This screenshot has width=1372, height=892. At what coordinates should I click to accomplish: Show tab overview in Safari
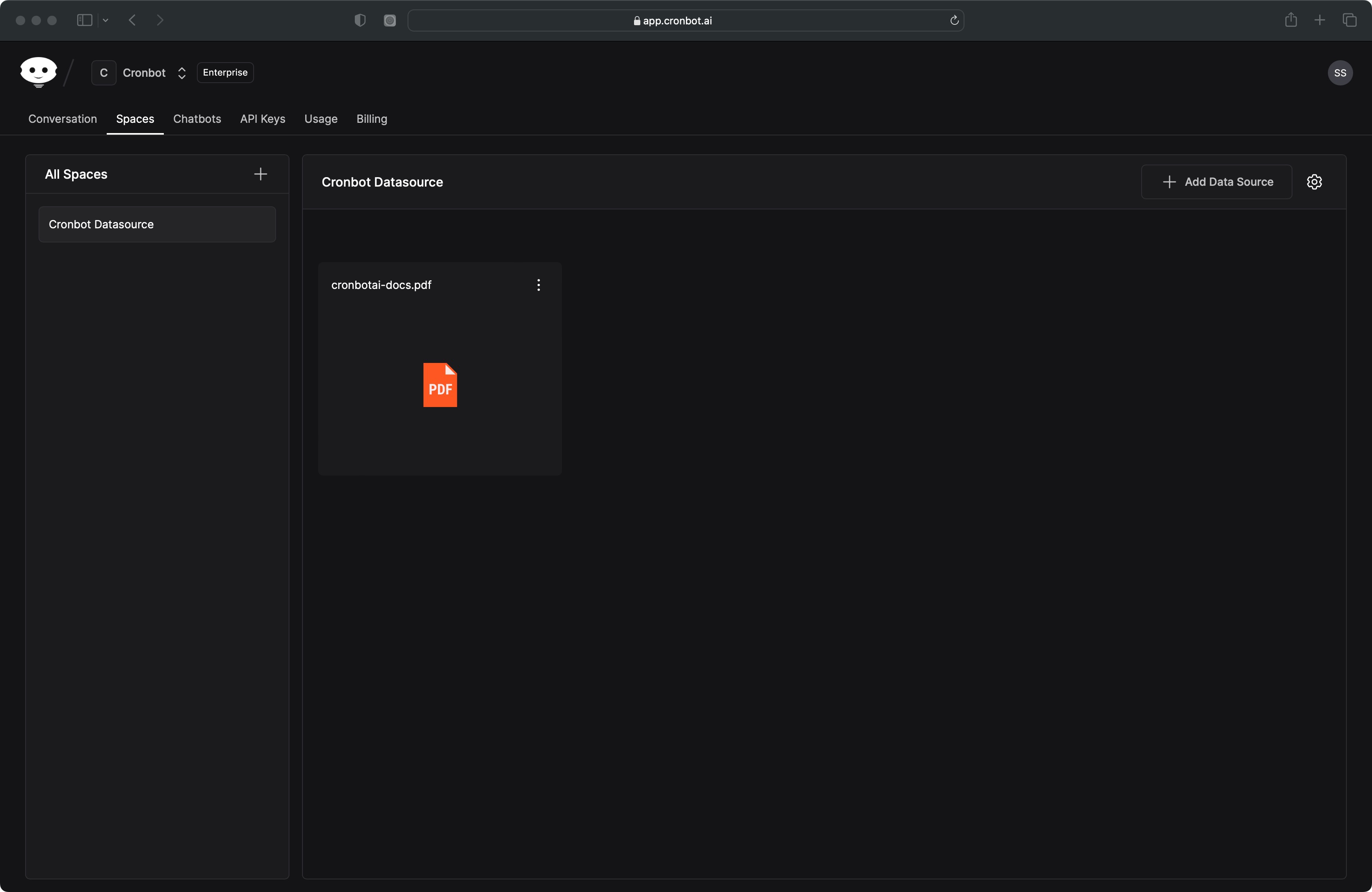point(1349,21)
